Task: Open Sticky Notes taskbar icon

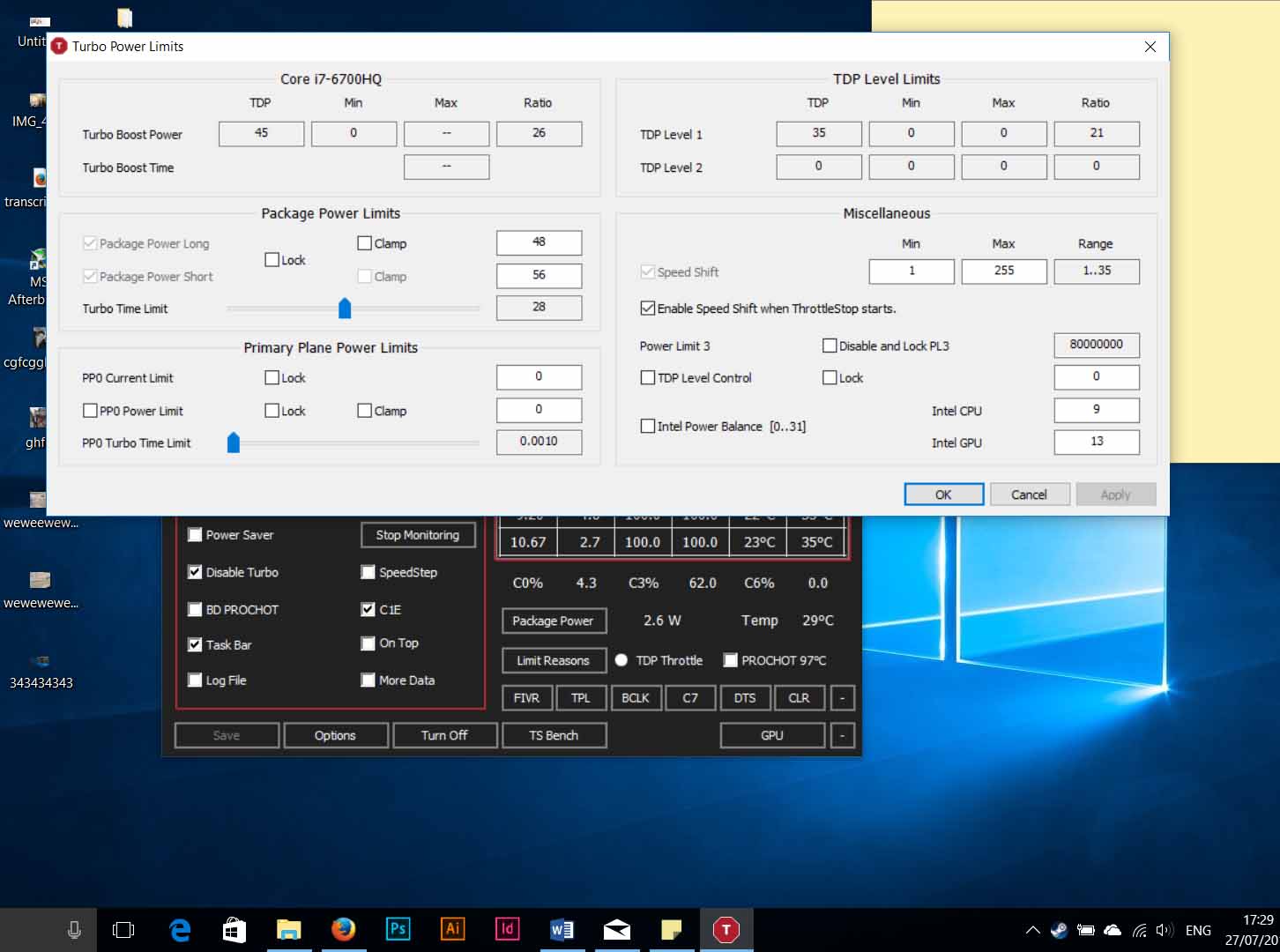Action: (671, 929)
